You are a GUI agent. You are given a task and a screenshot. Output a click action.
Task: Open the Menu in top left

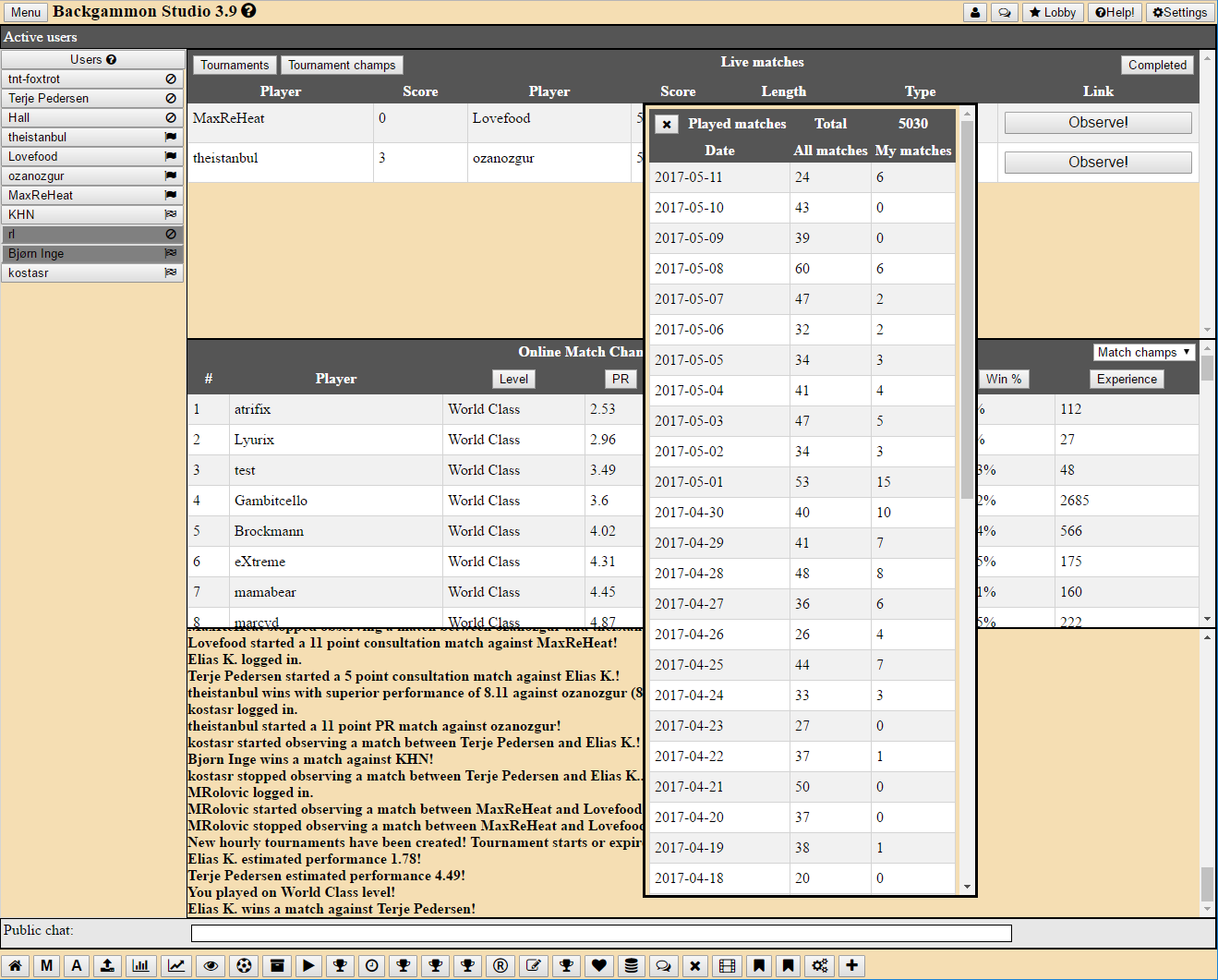tap(25, 12)
